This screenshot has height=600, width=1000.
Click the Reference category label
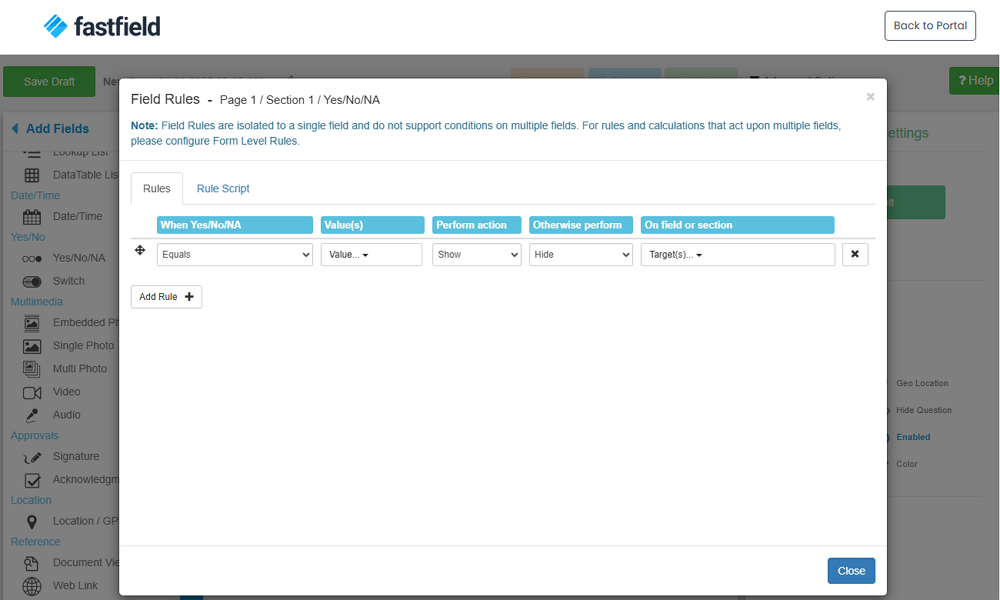click(35, 541)
